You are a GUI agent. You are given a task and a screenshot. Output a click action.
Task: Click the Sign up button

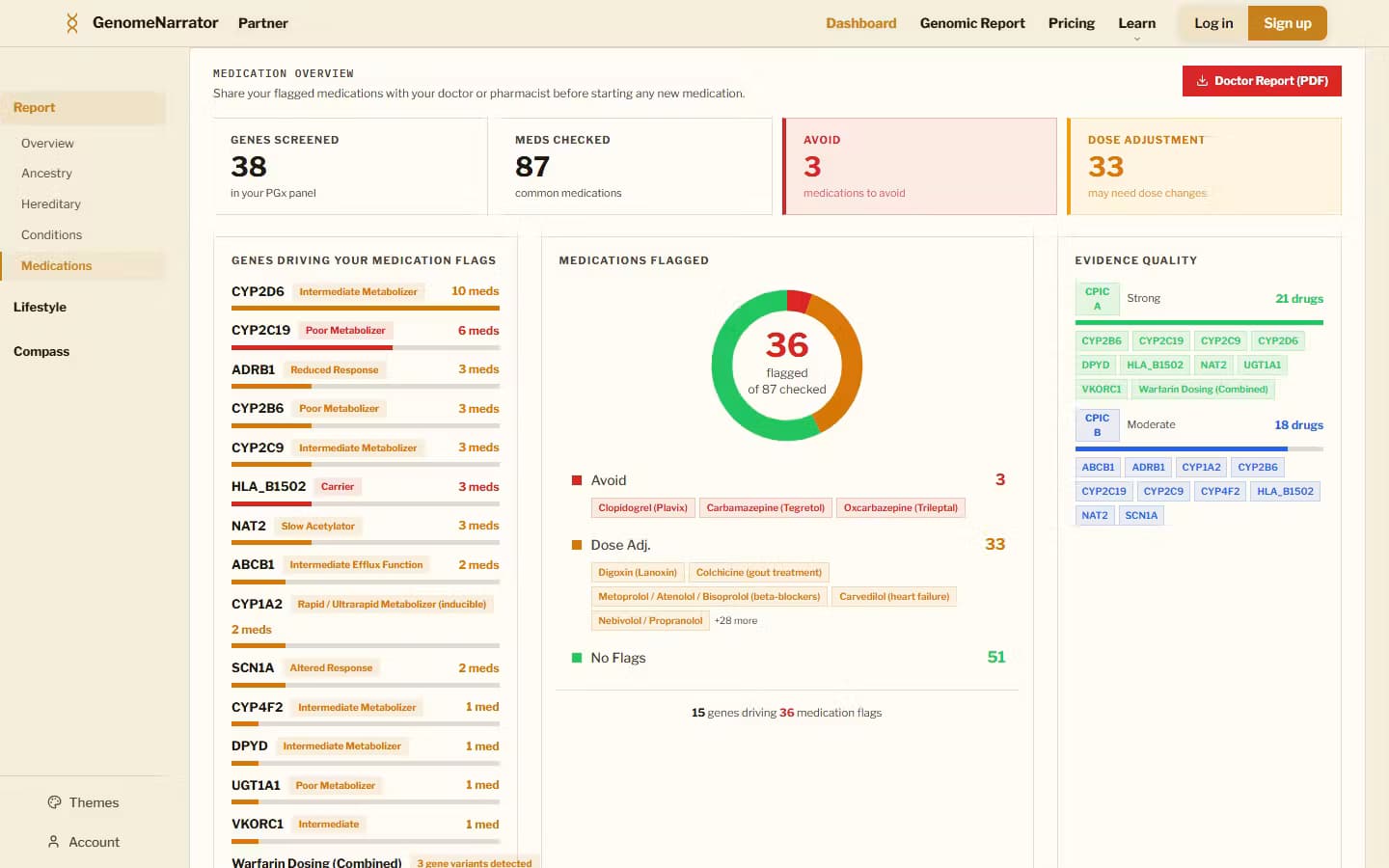coord(1288,23)
